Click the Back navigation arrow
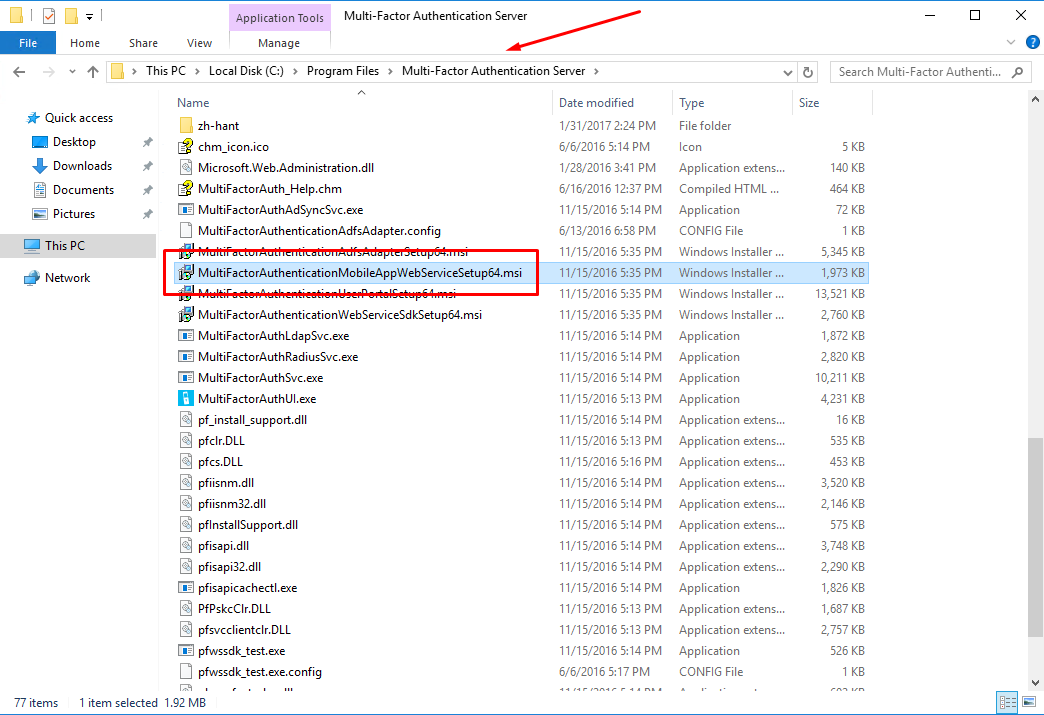Screen dimensions: 1044x715 click(x=19, y=72)
